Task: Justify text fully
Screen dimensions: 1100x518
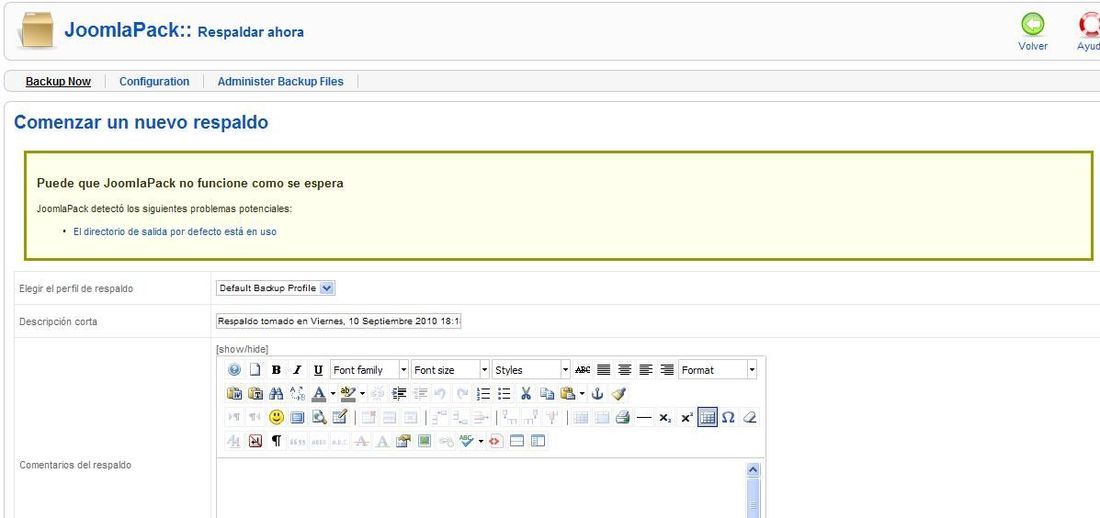Action: [x=603, y=370]
